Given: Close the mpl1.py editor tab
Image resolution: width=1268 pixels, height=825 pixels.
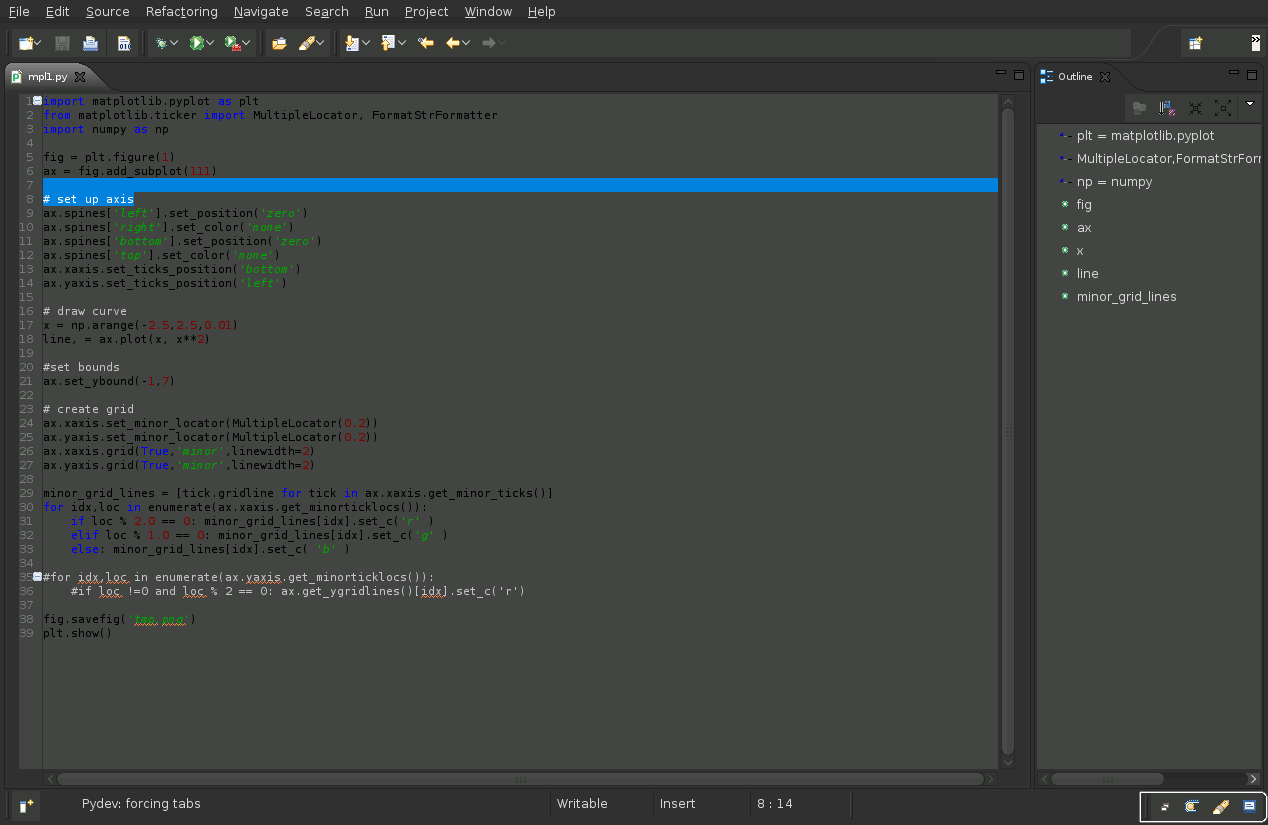Looking at the screenshot, I should [x=80, y=76].
